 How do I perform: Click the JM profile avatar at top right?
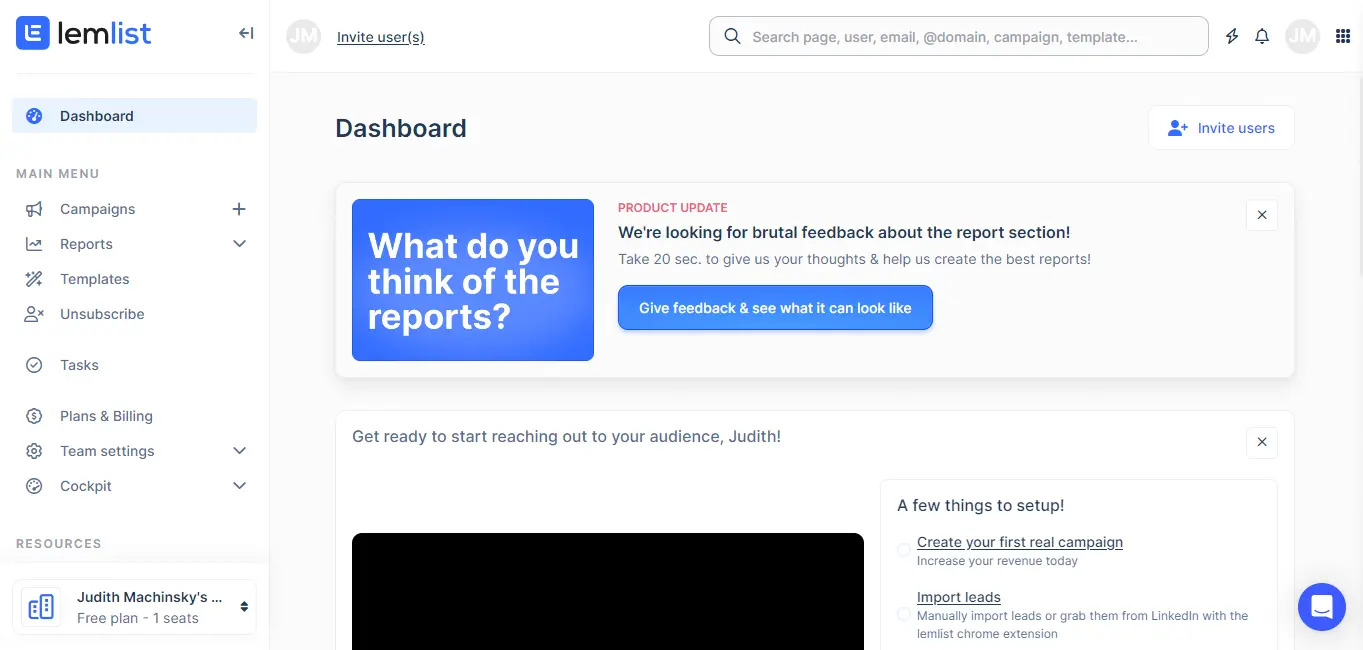(1302, 37)
